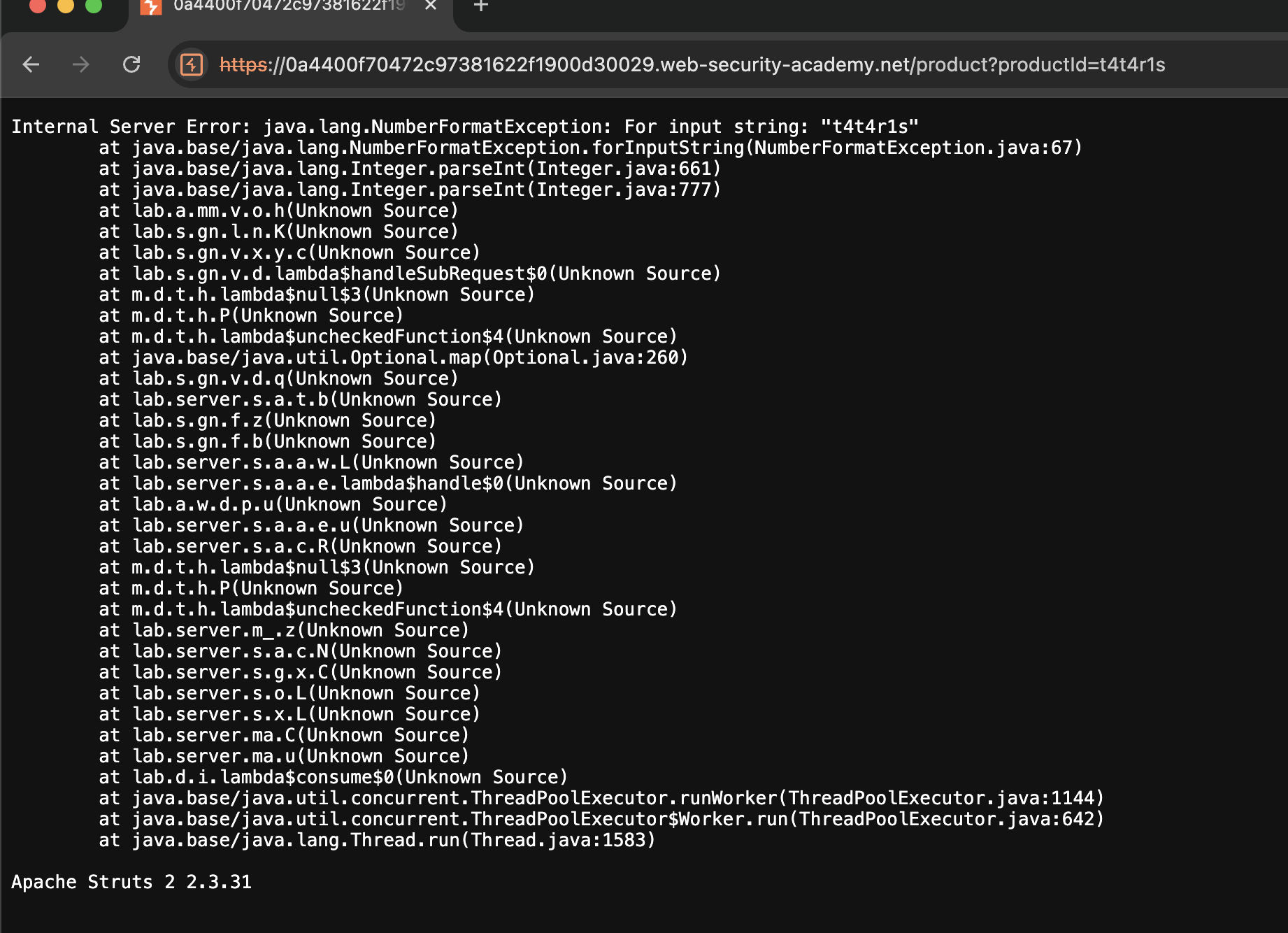
Task: Reload the error page
Action: [x=131, y=65]
